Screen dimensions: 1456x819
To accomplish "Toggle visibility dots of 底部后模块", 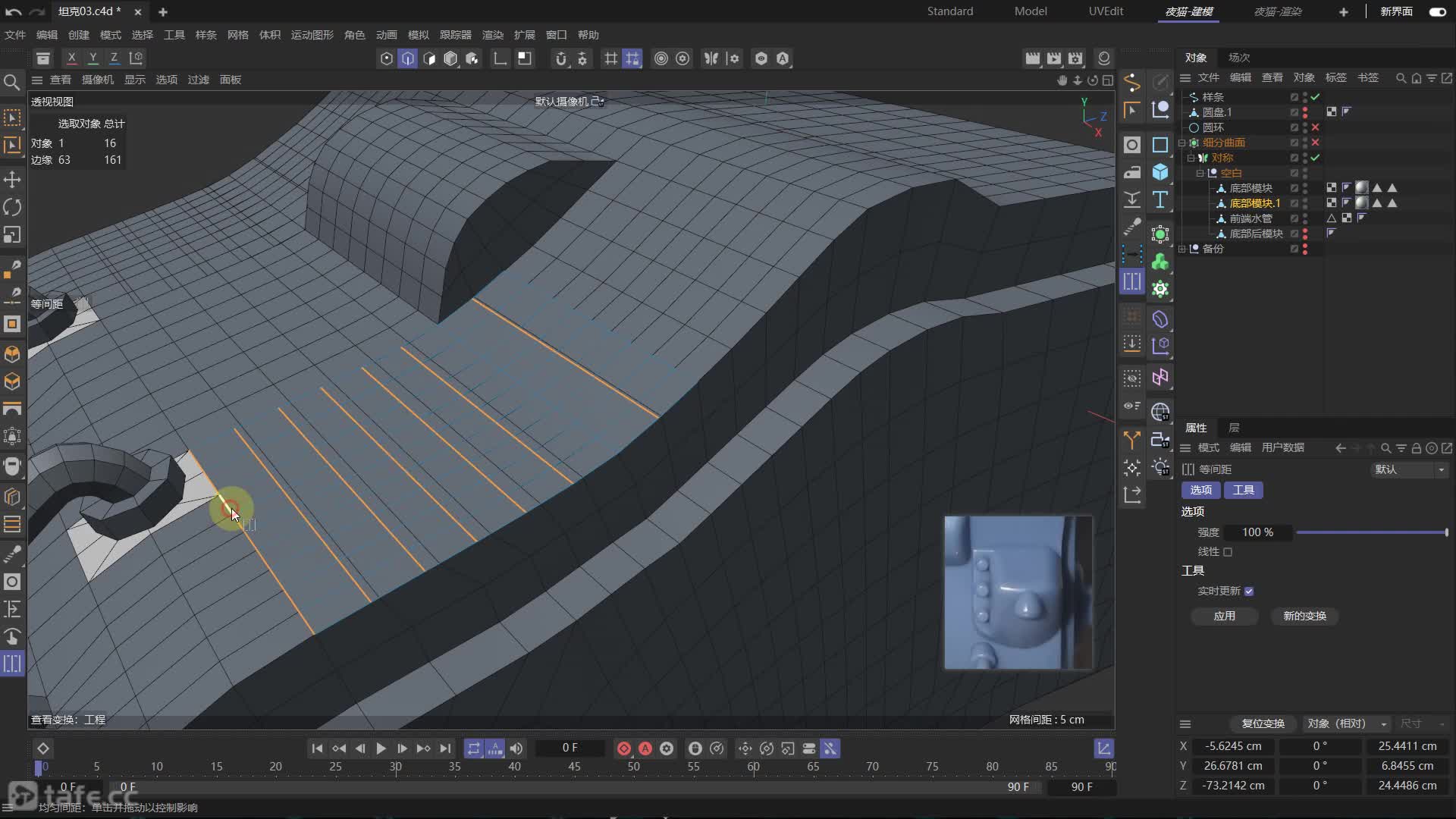I will pyautogui.click(x=1305, y=234).
